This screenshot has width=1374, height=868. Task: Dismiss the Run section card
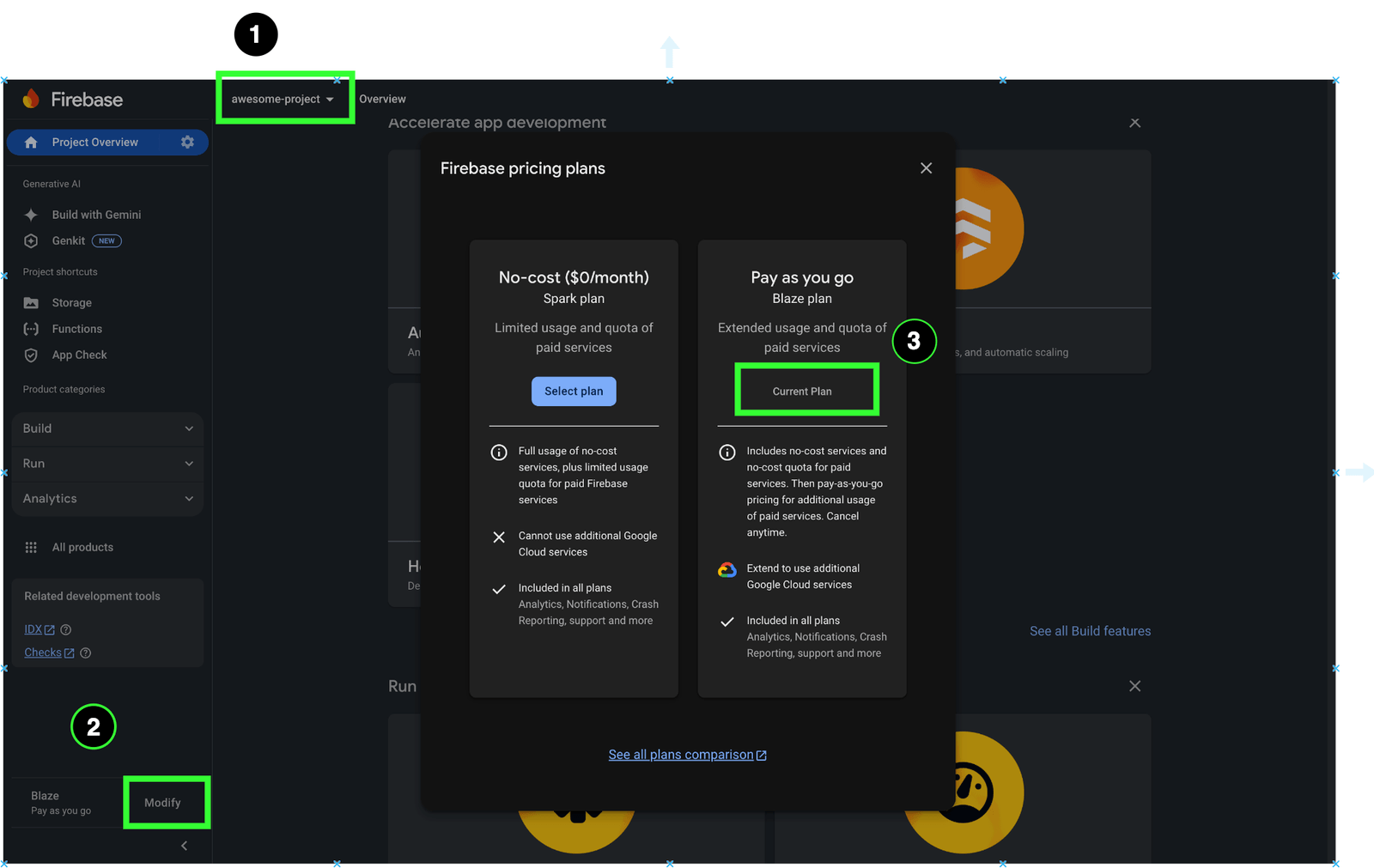[1134, 686]
